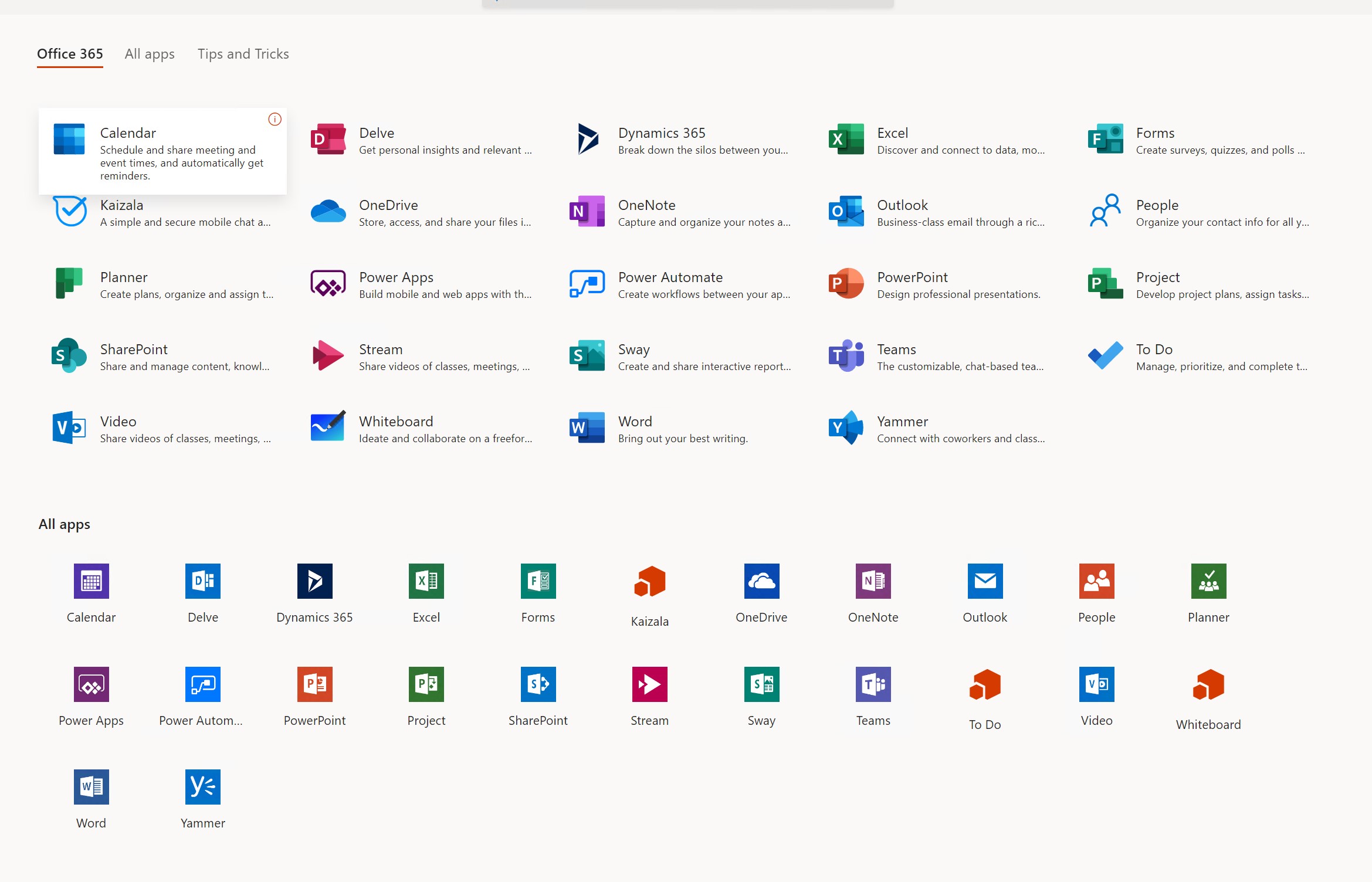Open Stream icon in Office 365 list
Image resolution: width=1372 pixels, height=882 pixels.
click(328, 355)
